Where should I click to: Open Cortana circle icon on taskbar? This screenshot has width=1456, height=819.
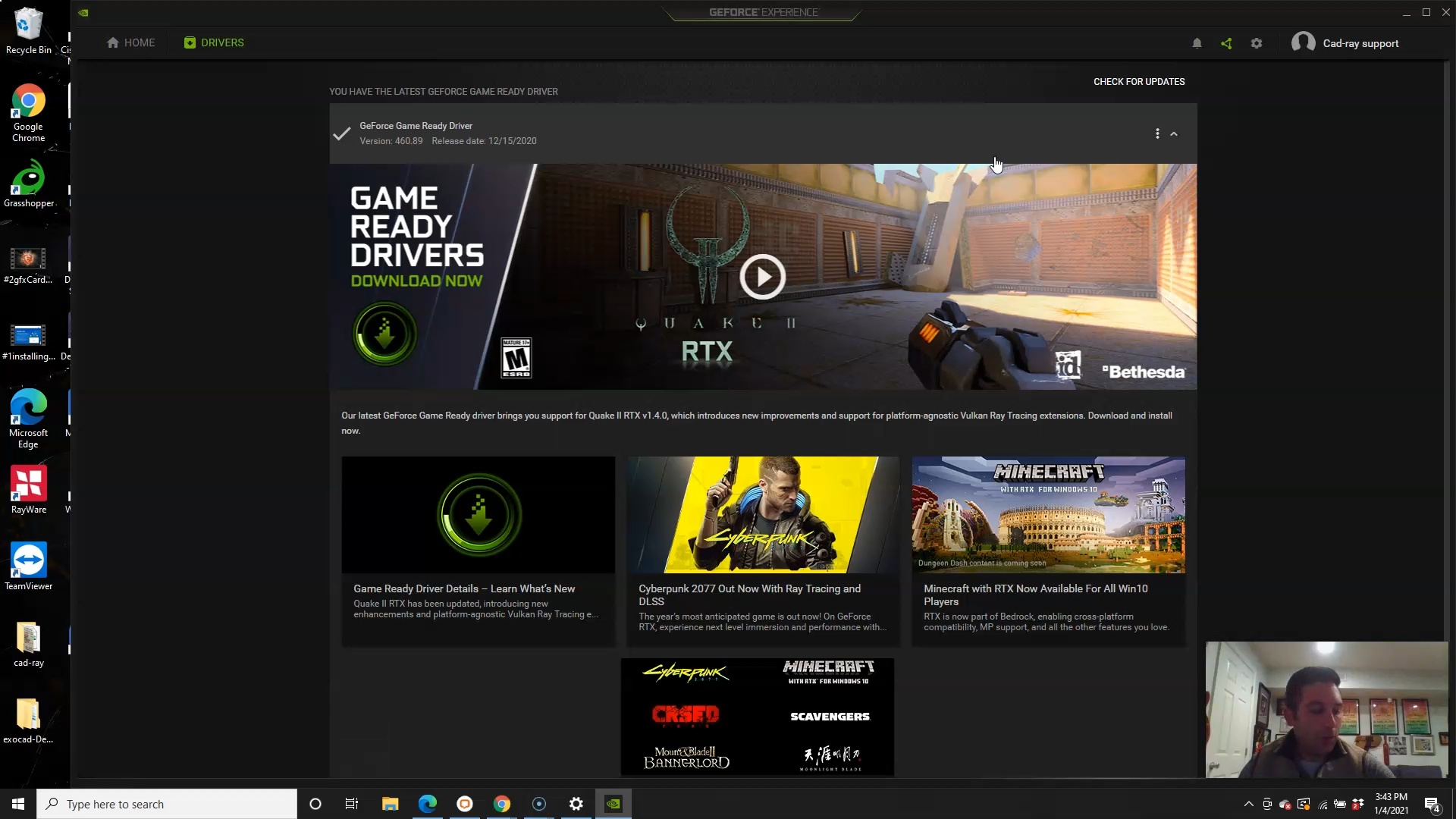point(315,804)
